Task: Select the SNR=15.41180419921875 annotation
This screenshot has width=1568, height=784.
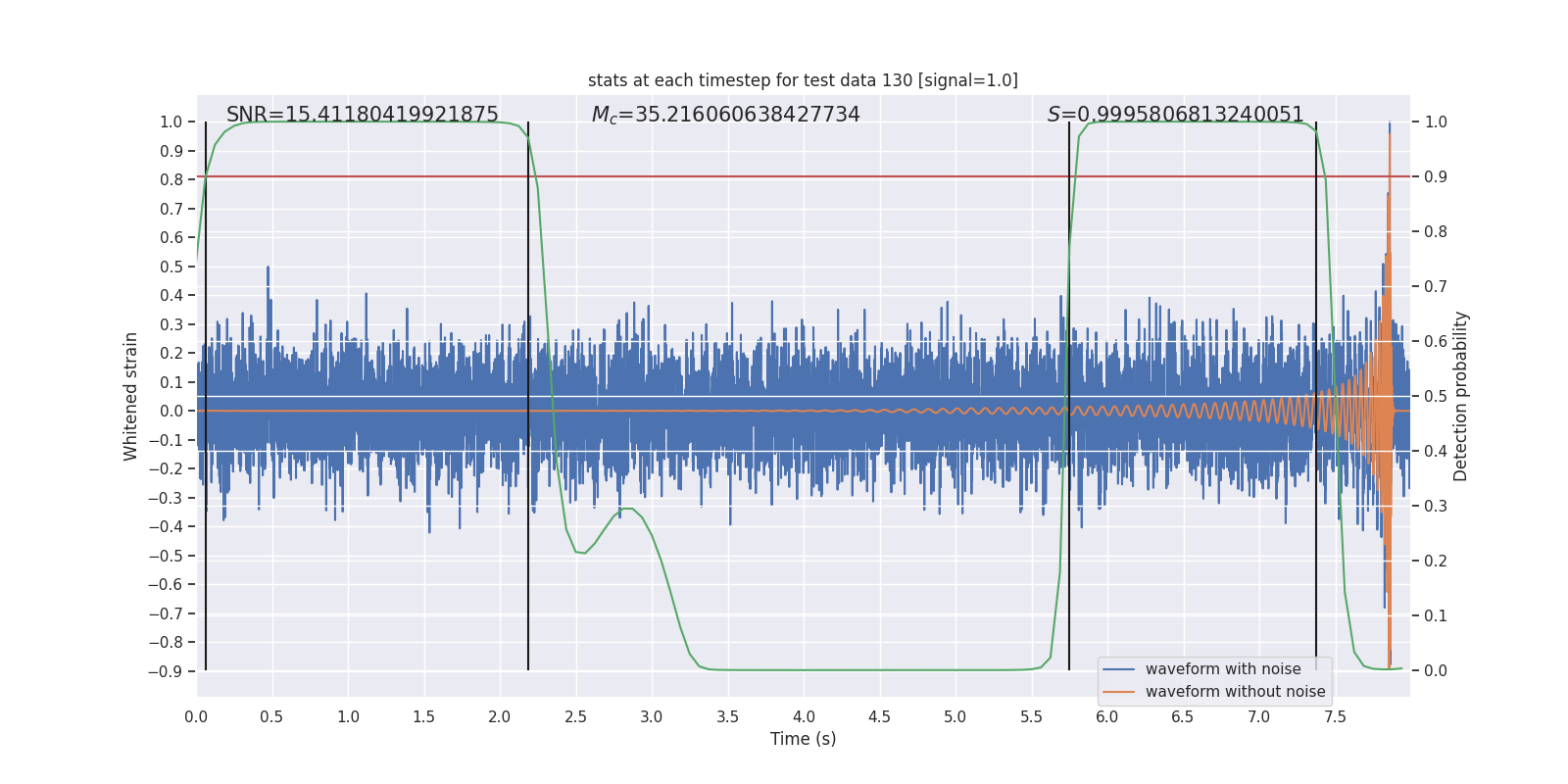Action: coord(363,115)
